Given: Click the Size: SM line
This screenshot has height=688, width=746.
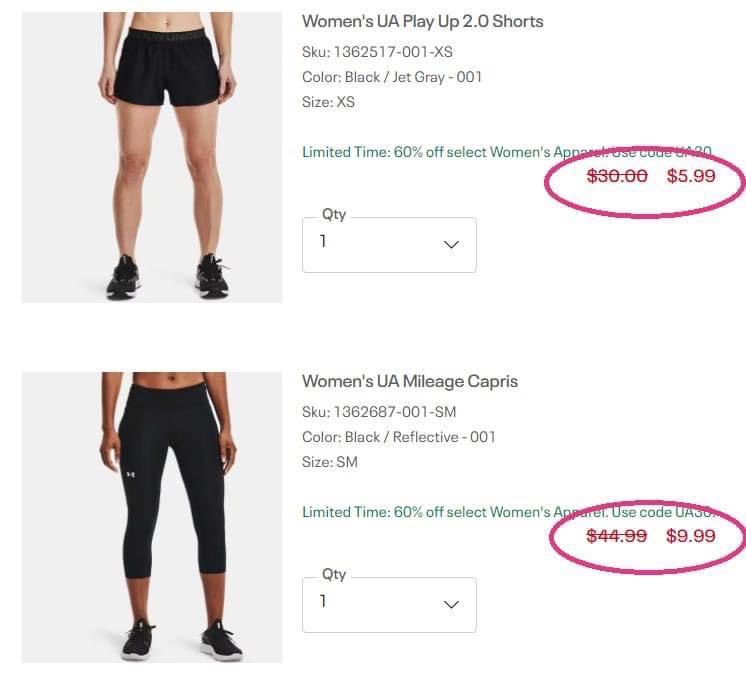Looking at the screenshot, I should (329, 462).
